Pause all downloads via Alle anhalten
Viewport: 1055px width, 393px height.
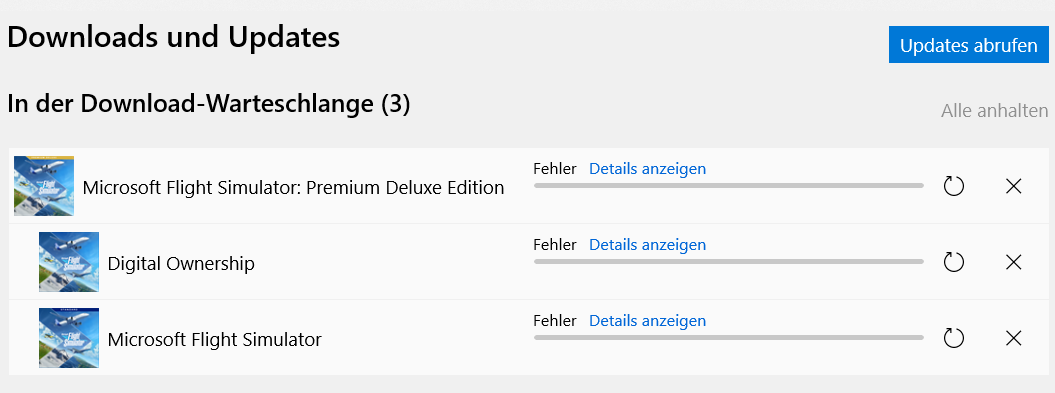[994, 110]
